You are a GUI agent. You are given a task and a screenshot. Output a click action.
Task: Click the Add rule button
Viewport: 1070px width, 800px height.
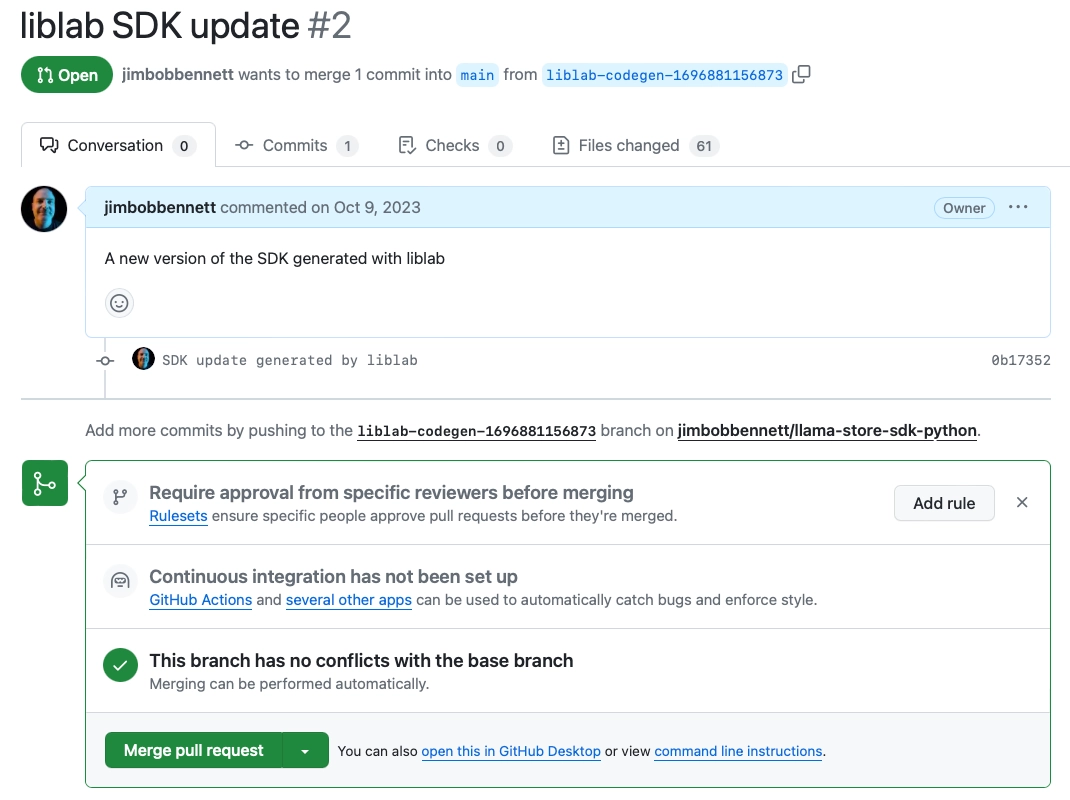pos(943,503)
